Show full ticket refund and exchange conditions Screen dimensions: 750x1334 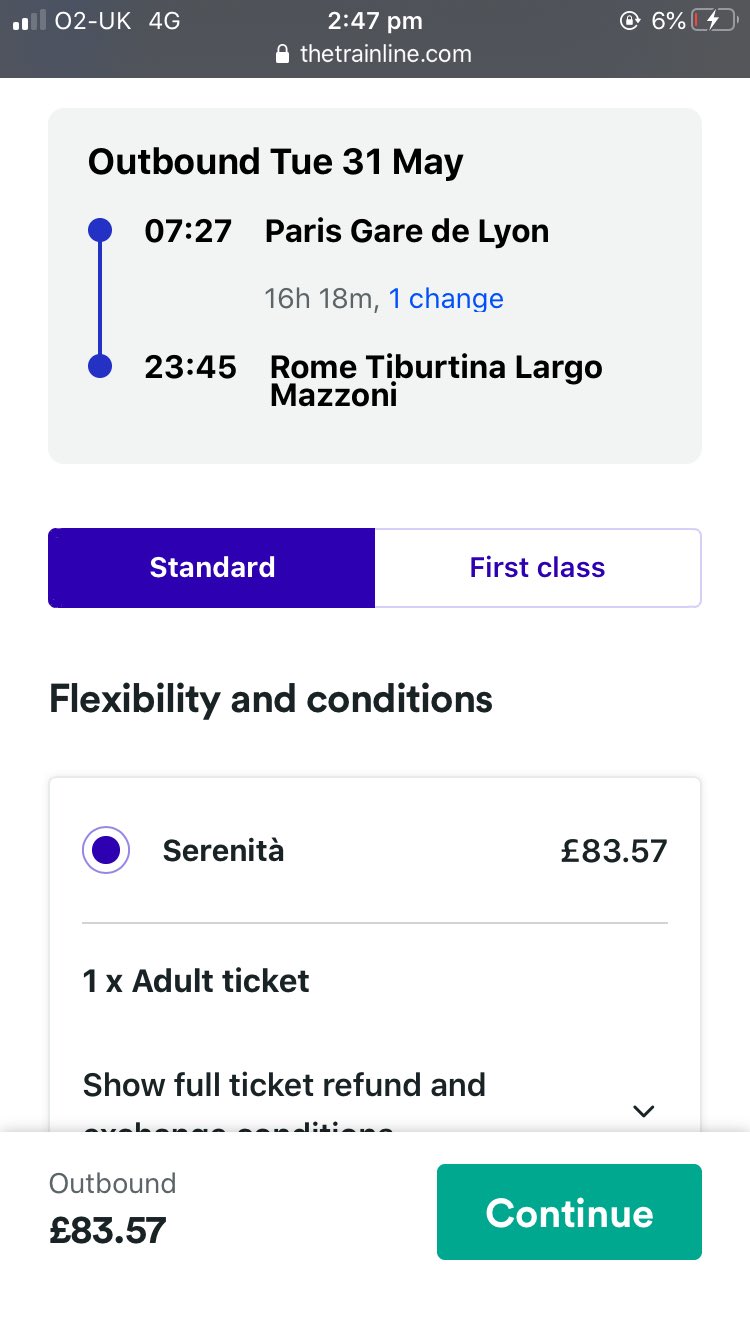(x=284, y=1086)
